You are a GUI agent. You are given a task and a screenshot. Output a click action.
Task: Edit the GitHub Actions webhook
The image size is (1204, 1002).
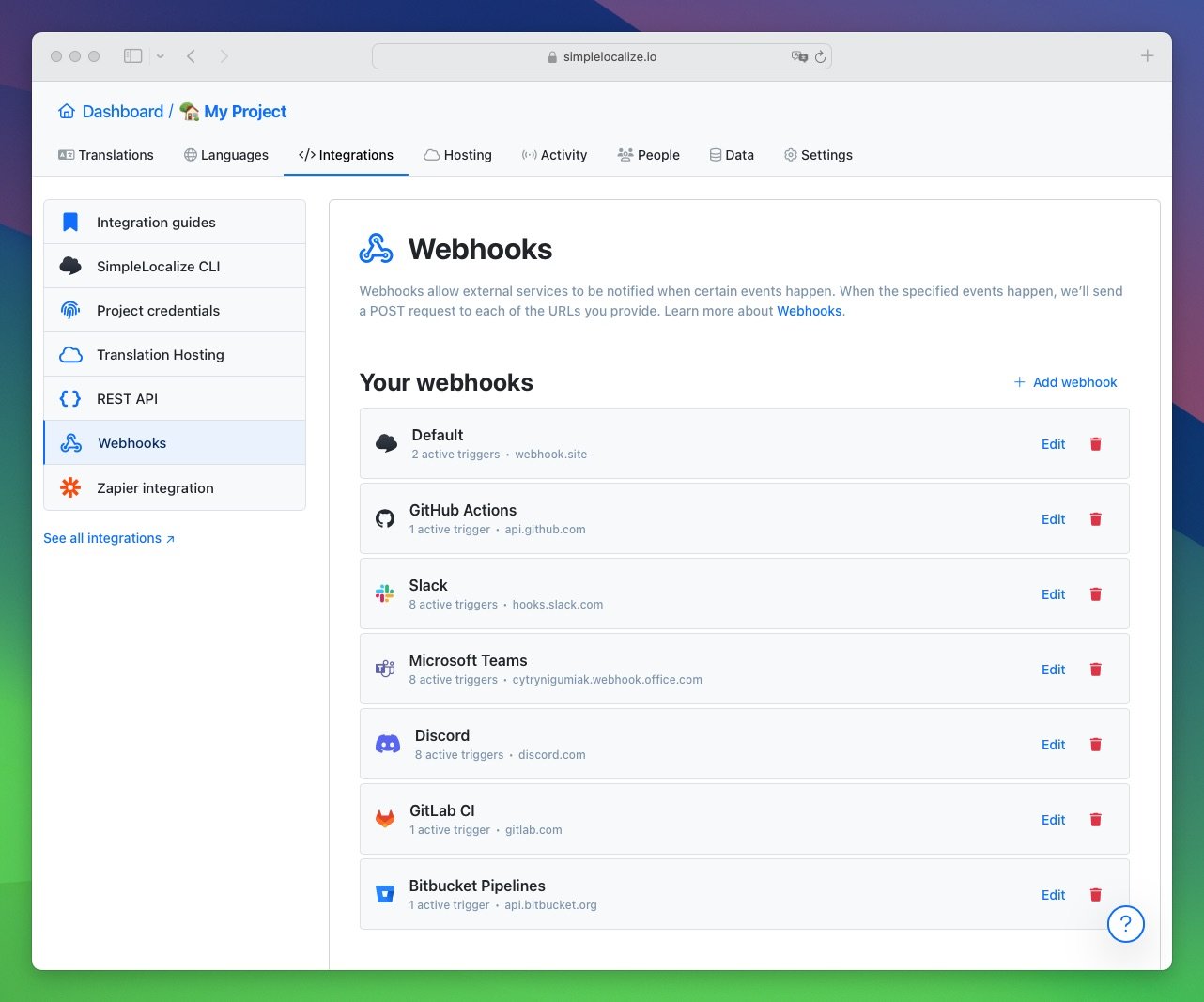pyautogui.click(x=1053, y=519)
